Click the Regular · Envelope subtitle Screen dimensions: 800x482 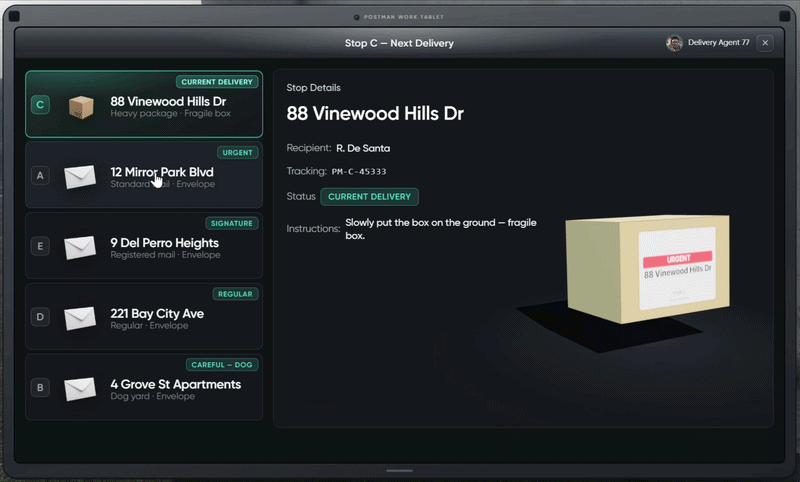click(149, 325)
